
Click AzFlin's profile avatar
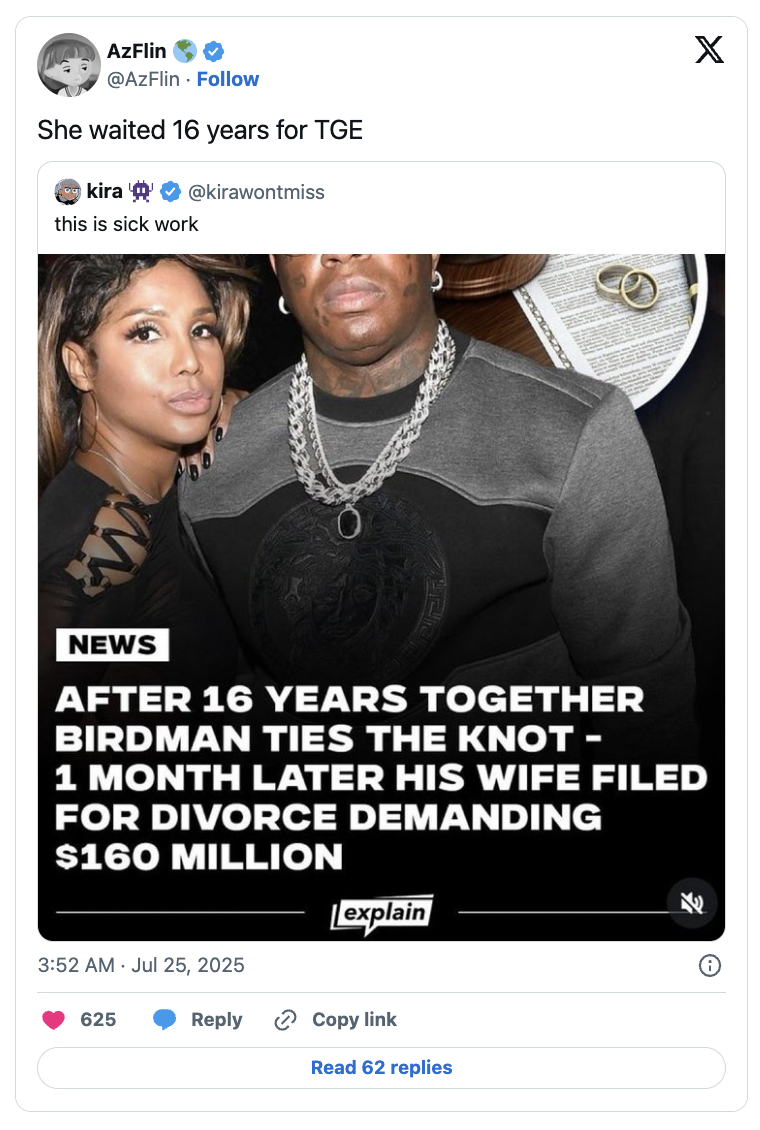pos(68,64)
